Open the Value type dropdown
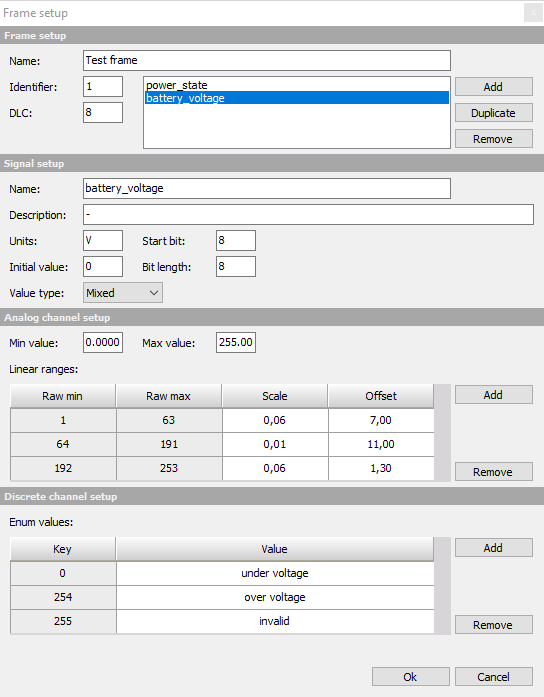 click(x=123, y=293)
